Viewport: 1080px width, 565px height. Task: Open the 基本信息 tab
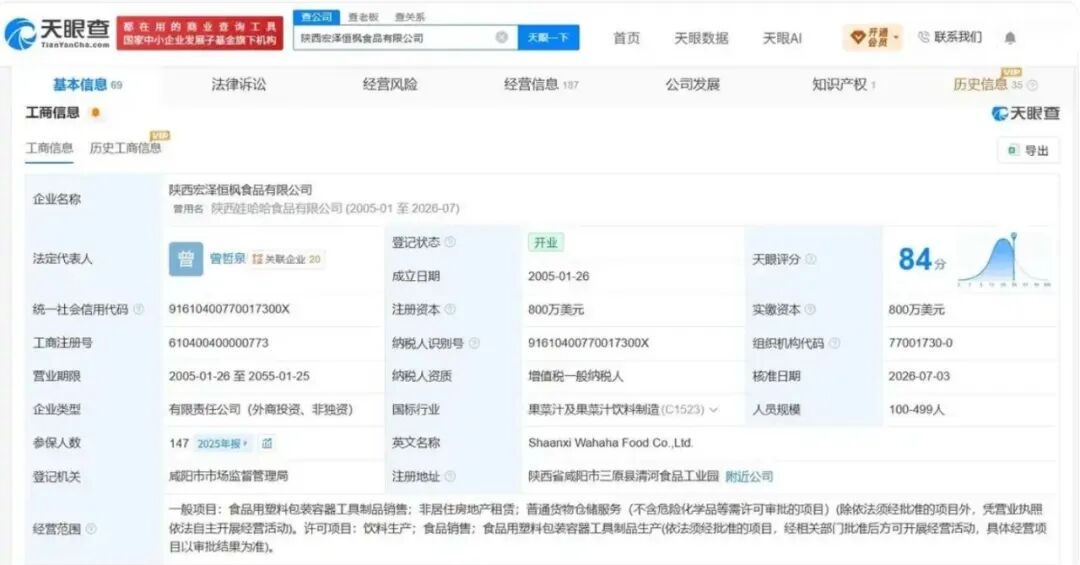tap(87, 85)
